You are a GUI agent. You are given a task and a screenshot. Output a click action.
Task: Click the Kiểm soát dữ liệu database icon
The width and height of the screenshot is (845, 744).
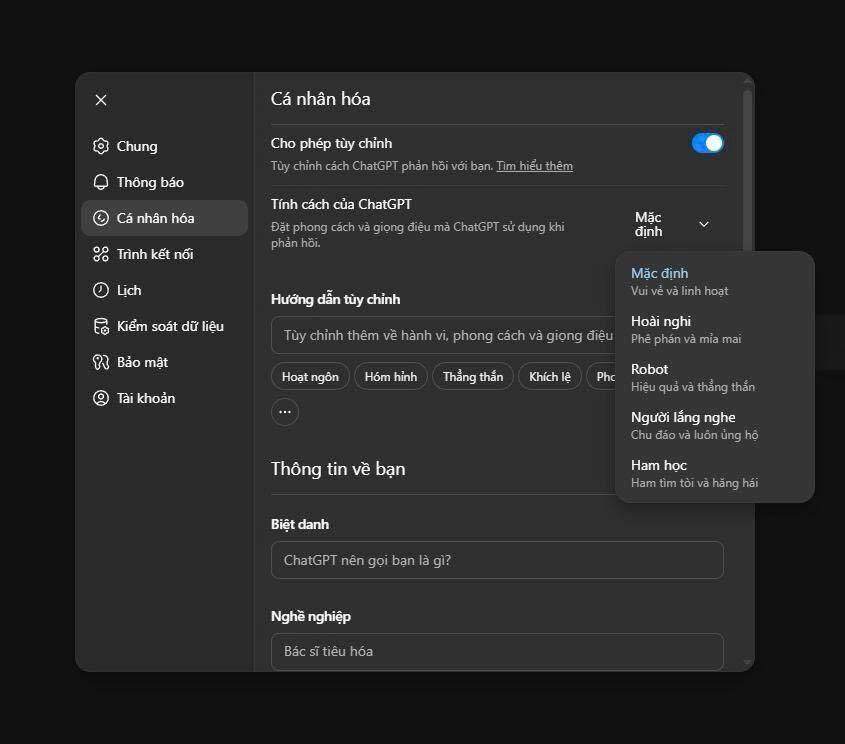(x=100, y=326)
